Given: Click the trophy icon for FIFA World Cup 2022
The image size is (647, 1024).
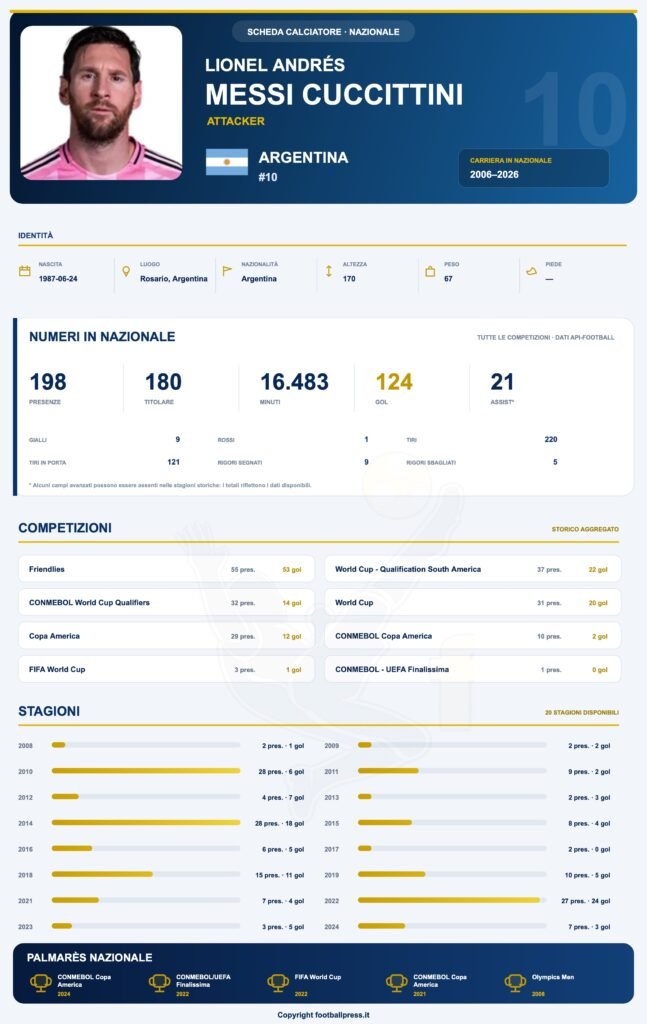Looking at the screenshot, I should [277, 982].
